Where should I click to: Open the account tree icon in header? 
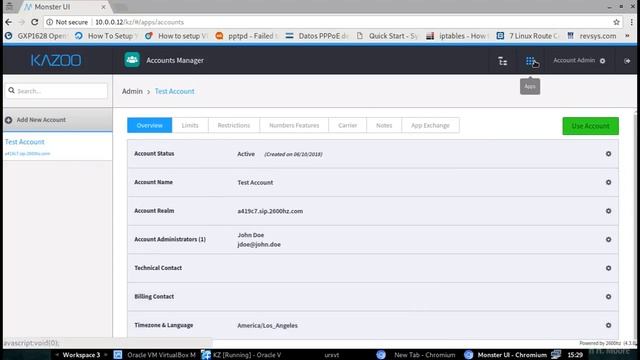pos(503,61)
